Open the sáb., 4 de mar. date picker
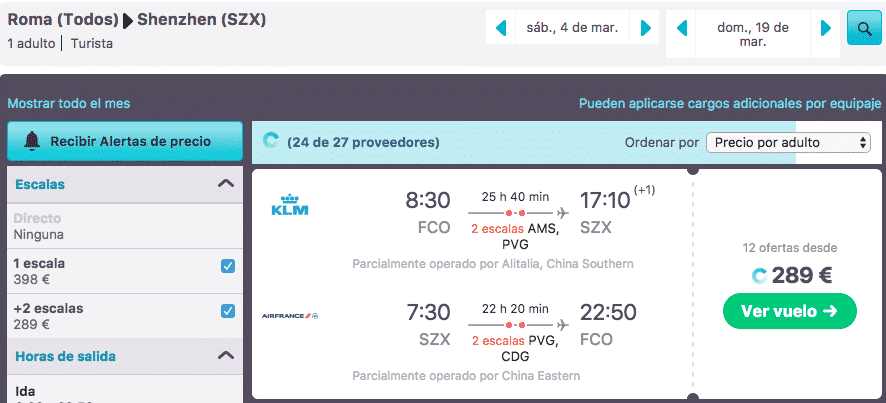 (572, 27)
